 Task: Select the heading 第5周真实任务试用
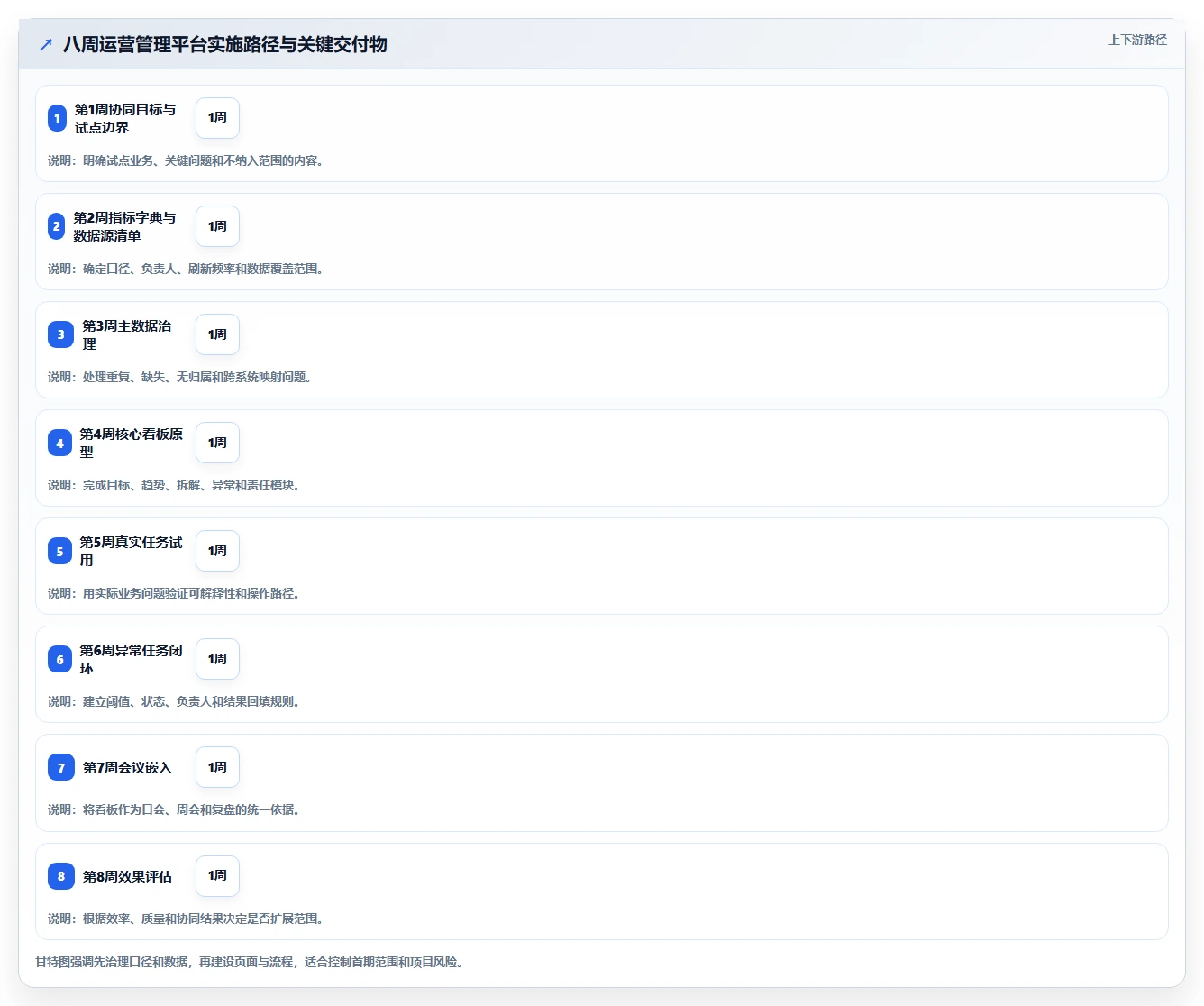click(x=132, y=551)
